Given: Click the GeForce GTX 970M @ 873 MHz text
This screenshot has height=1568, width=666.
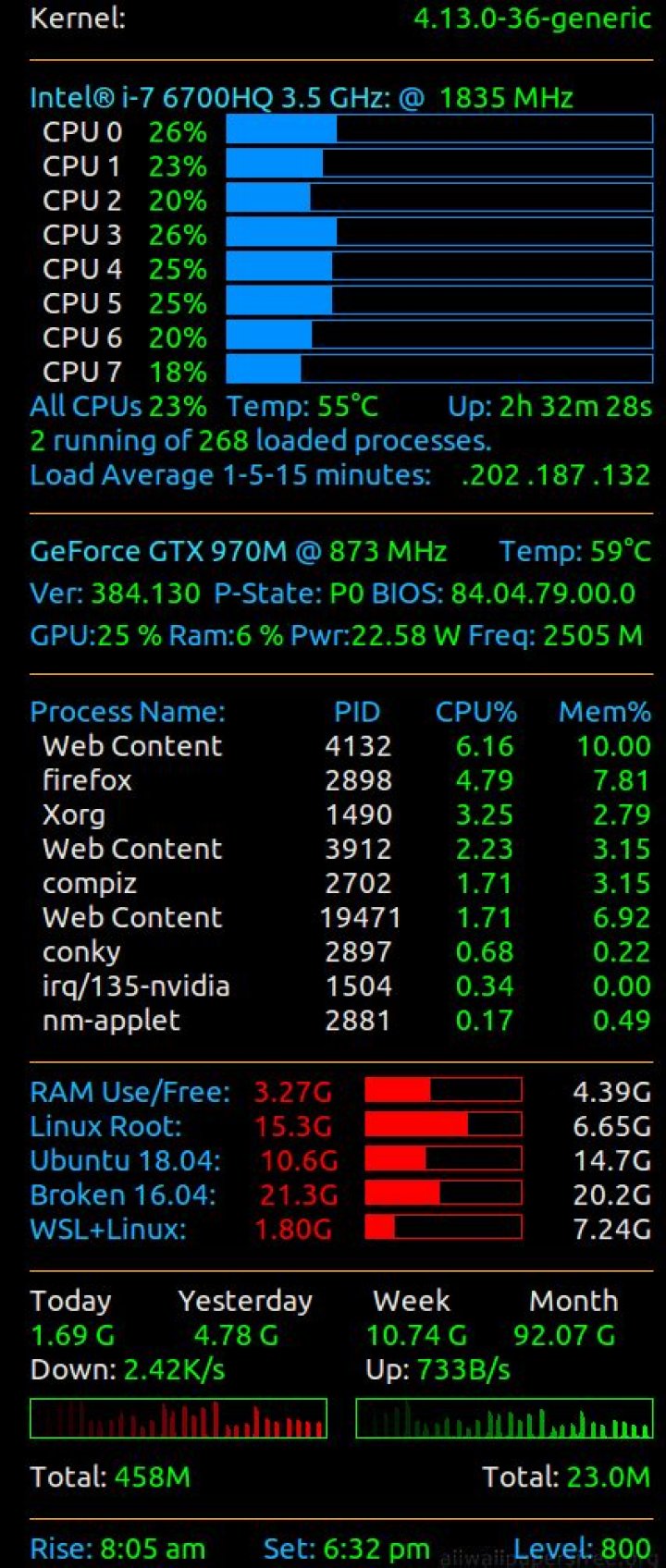Looking at the screenshot, I should point(239,551).
